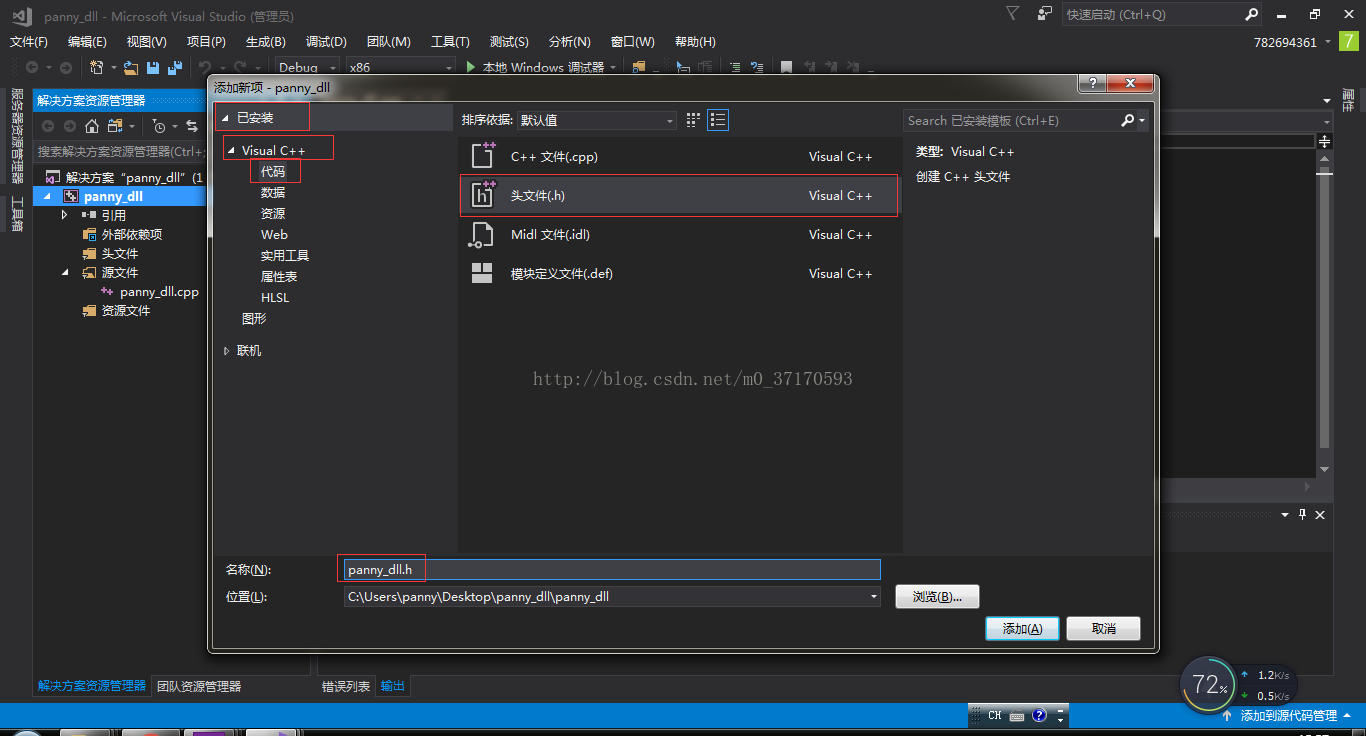Click the pin icon of output panel
Viewport: 1366px width, 736px height.
[x=1302, y=514]
